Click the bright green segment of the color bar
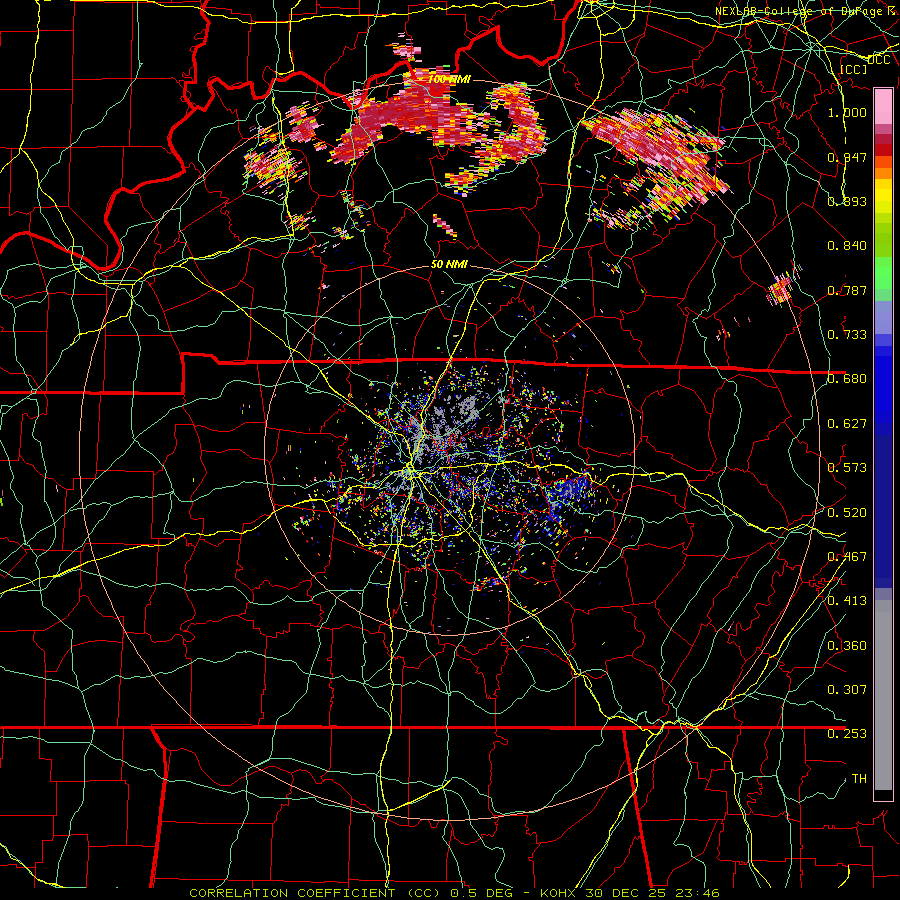The width and height of the screenshot is (900, 900). tap(883, 274)
